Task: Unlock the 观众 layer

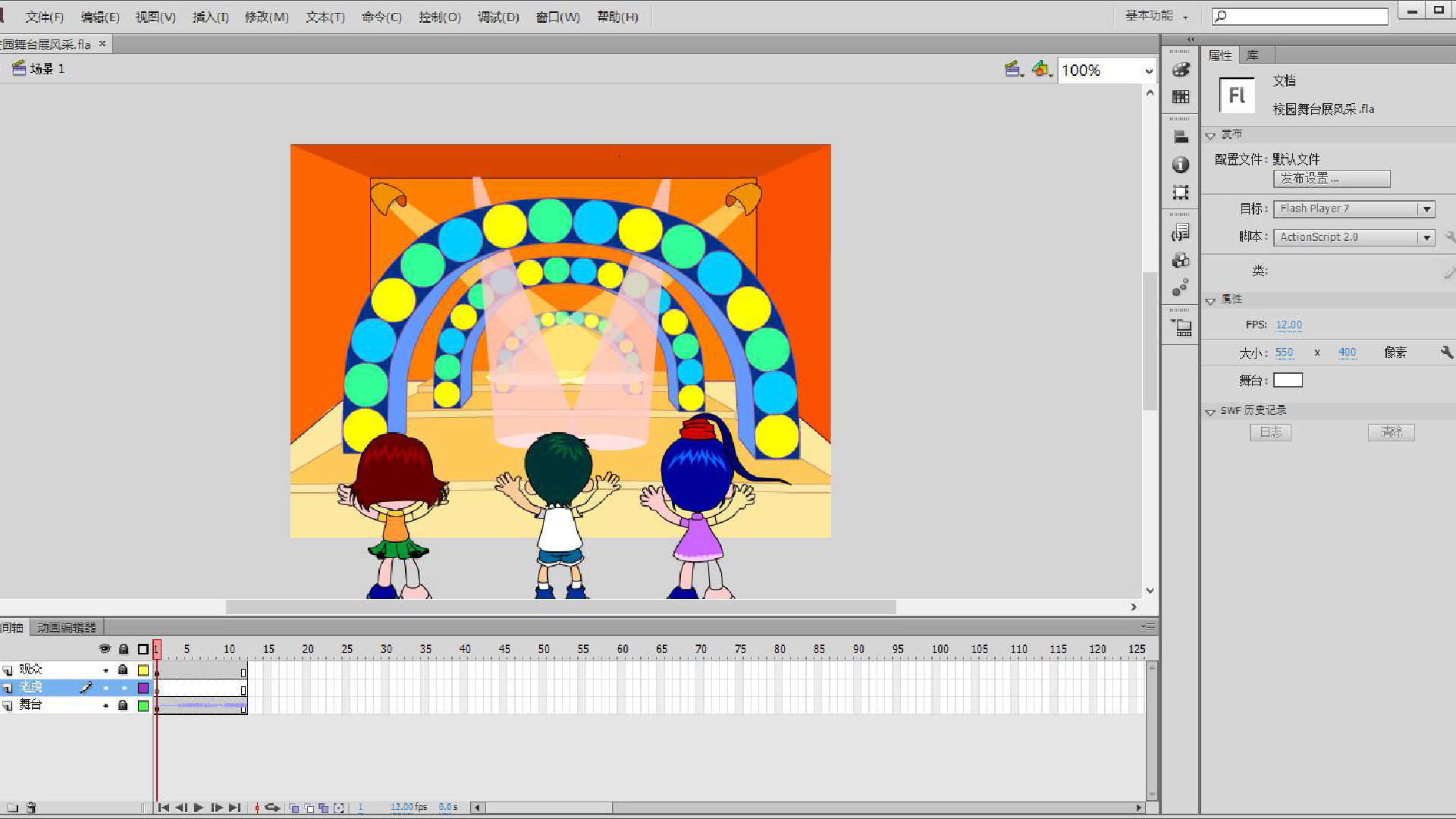Action: pyautogui.click(x=123, y=670)
